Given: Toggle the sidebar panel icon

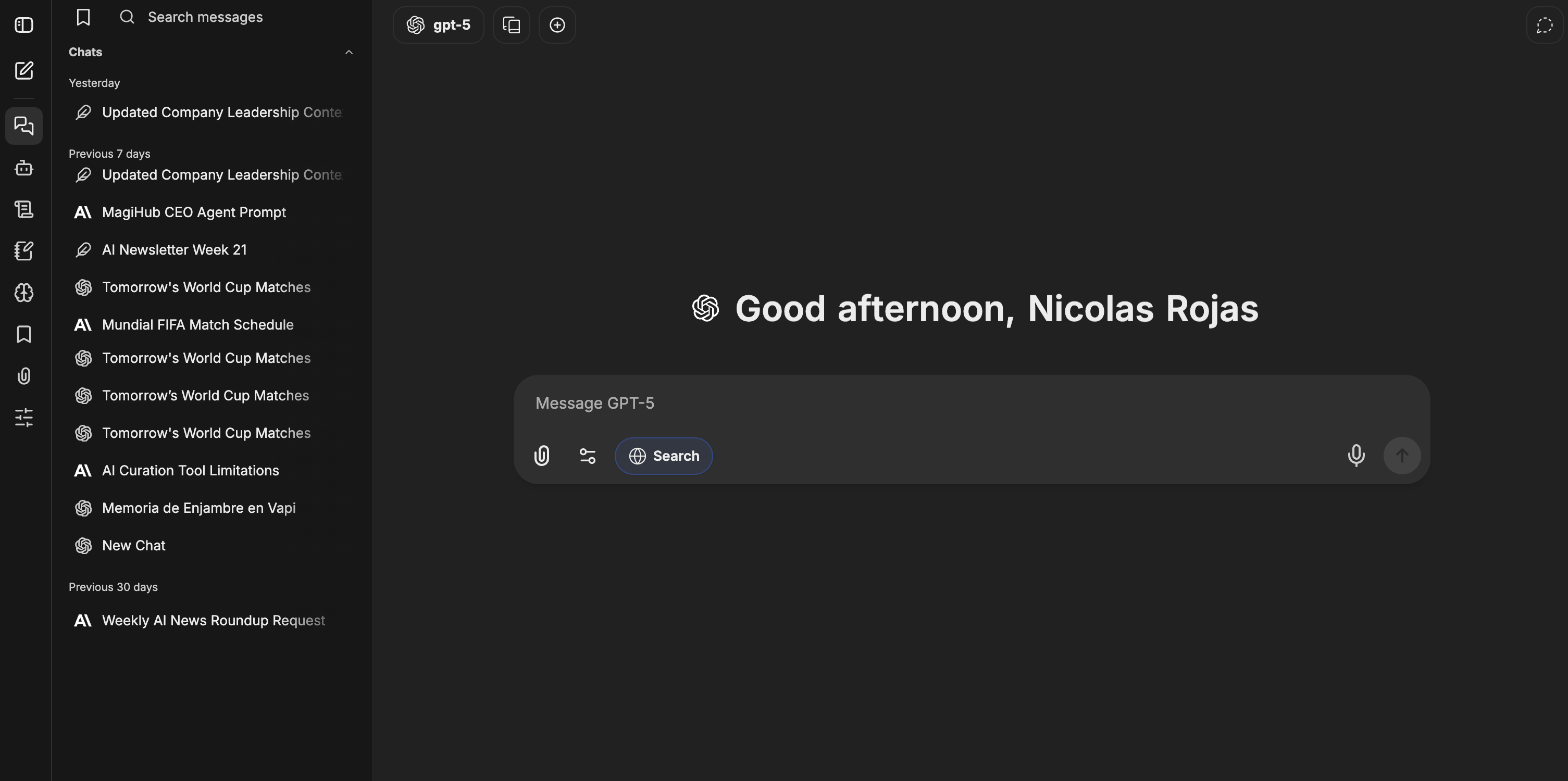Looking at the screenshot, I should pyautogui.click(x=24, y=25).
